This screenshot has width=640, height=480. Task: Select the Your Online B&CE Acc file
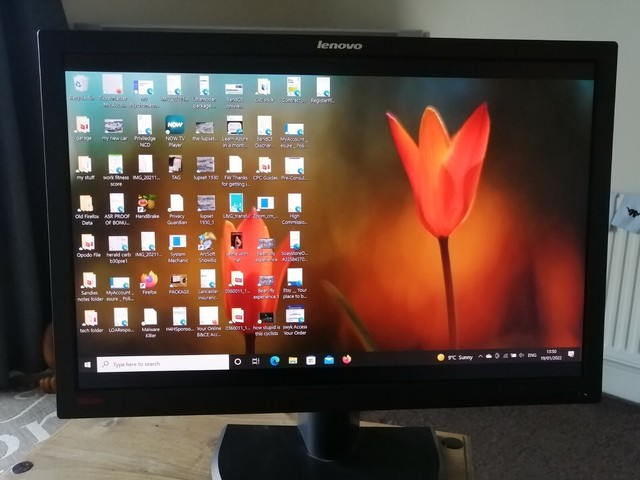coord(209,322)
